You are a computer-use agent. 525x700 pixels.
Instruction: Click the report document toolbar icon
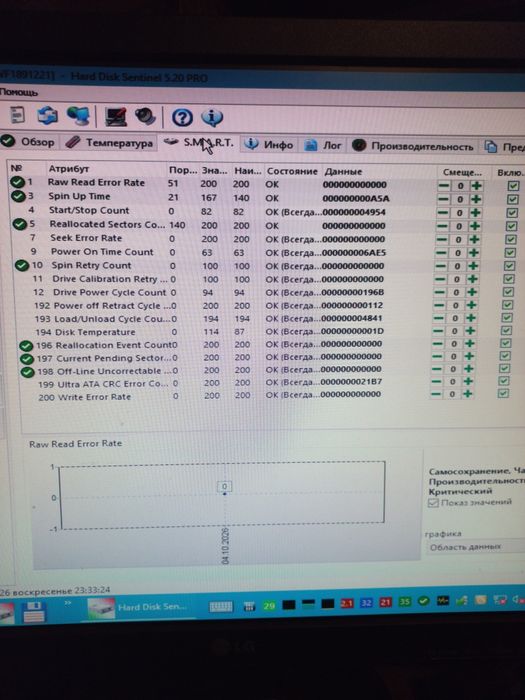pyautogui.click(x=17, y=115)
